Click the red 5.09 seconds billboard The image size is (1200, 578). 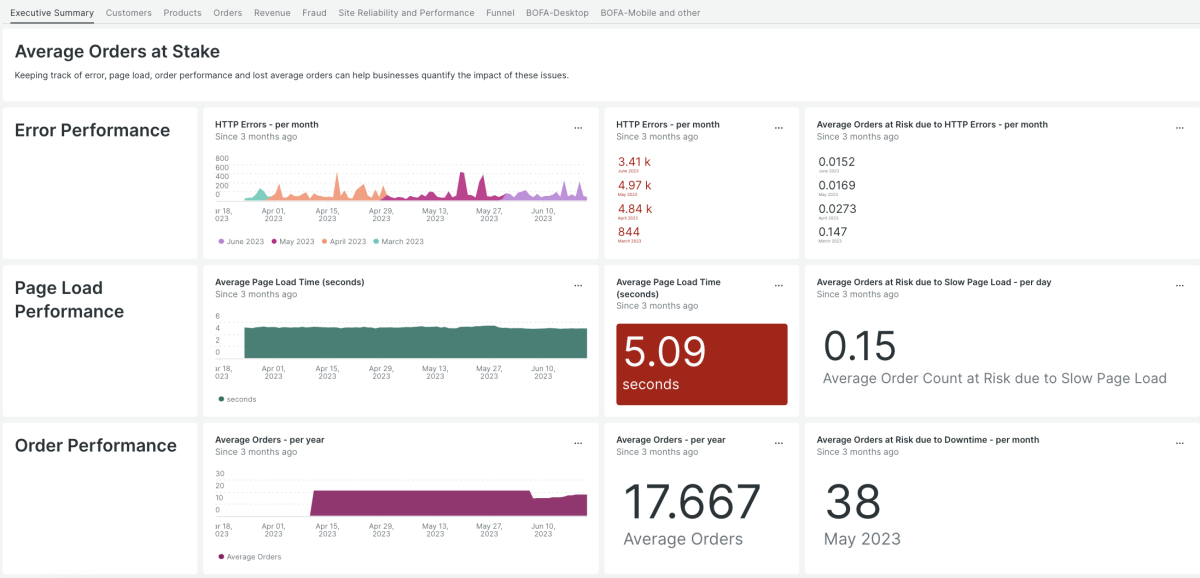[x=702, y=364]
